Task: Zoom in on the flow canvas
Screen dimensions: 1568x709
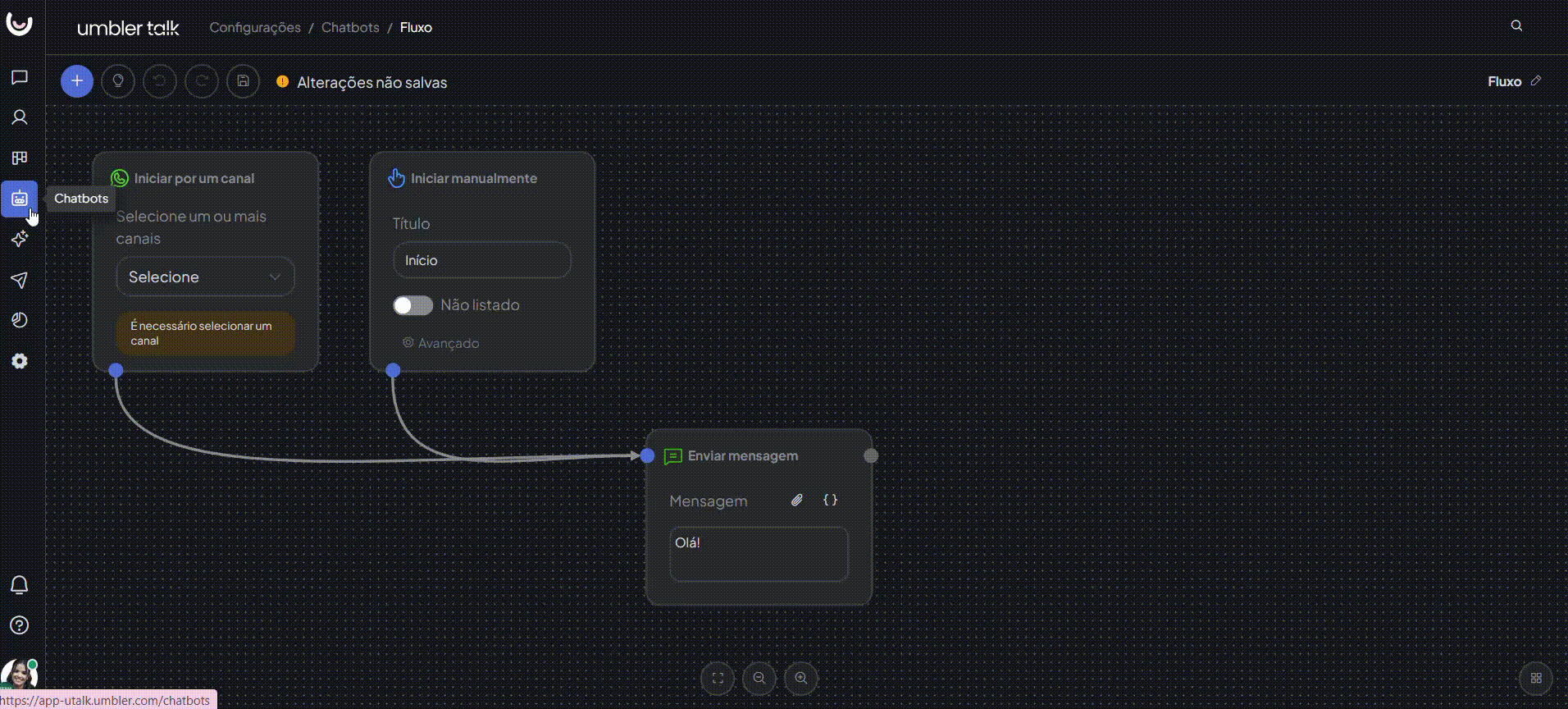Action: click(801, 678)
